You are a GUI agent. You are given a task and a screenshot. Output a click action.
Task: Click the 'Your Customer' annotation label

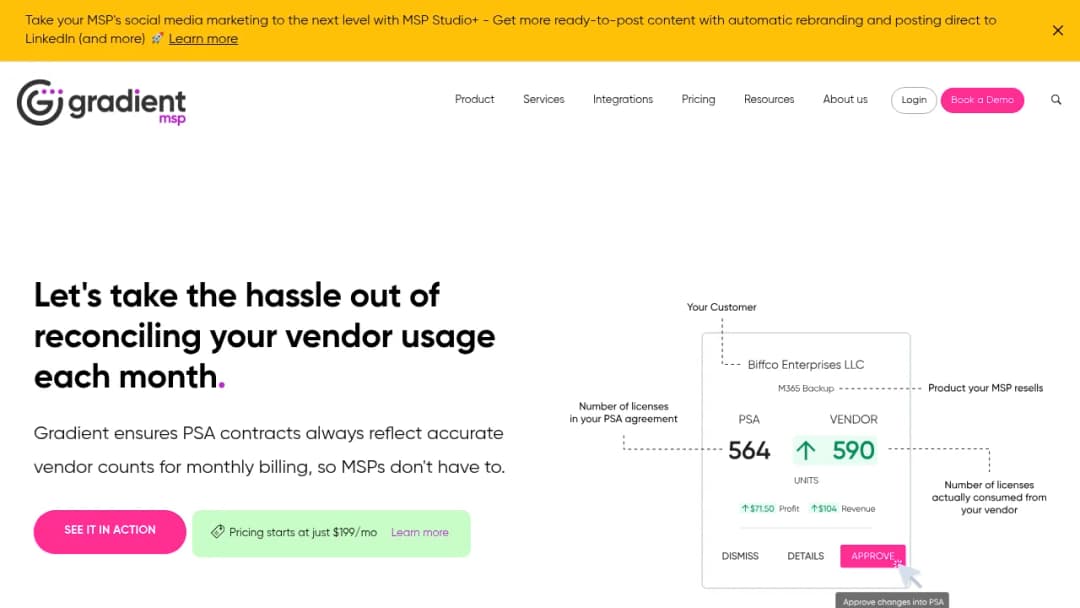721,307
